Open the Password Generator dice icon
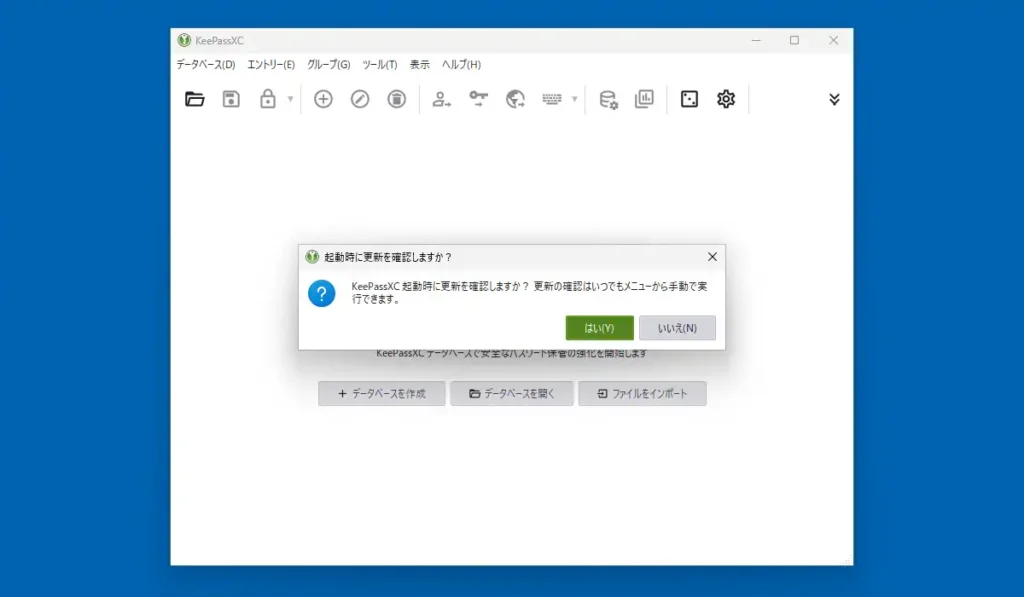 690,99
